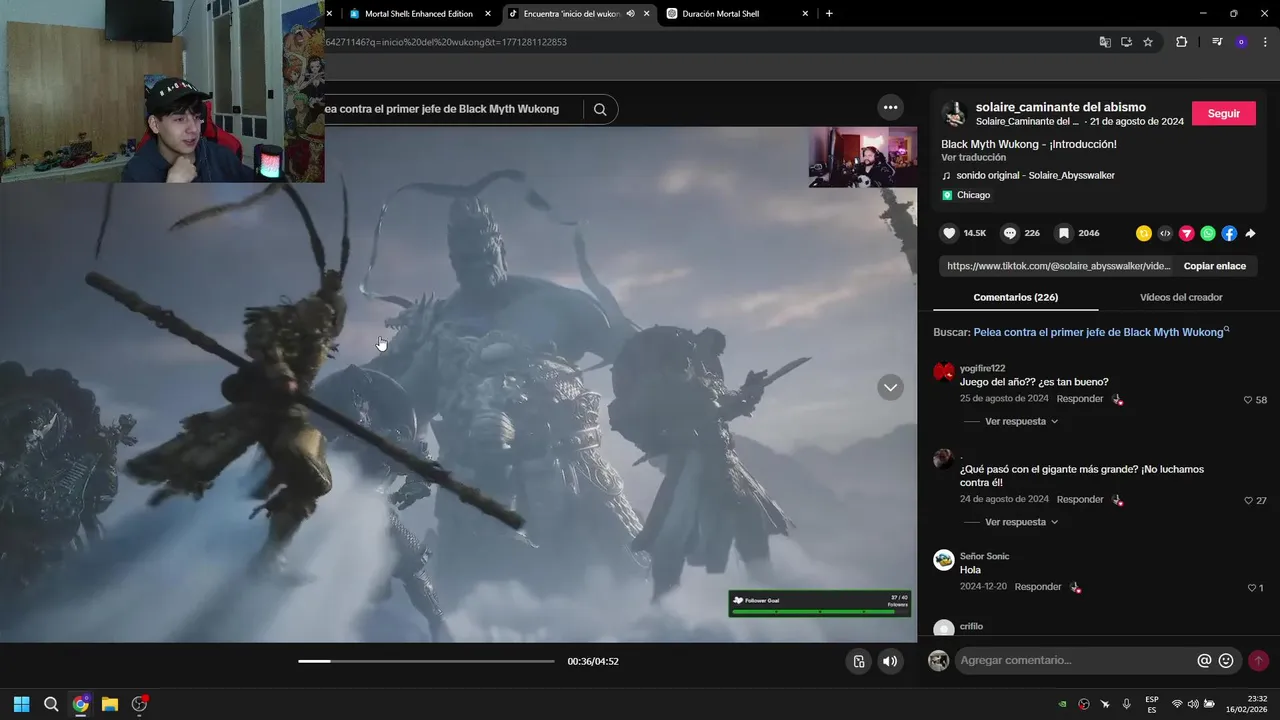
Task: Expand replies under the giant comment
Action: point(1021,522)
